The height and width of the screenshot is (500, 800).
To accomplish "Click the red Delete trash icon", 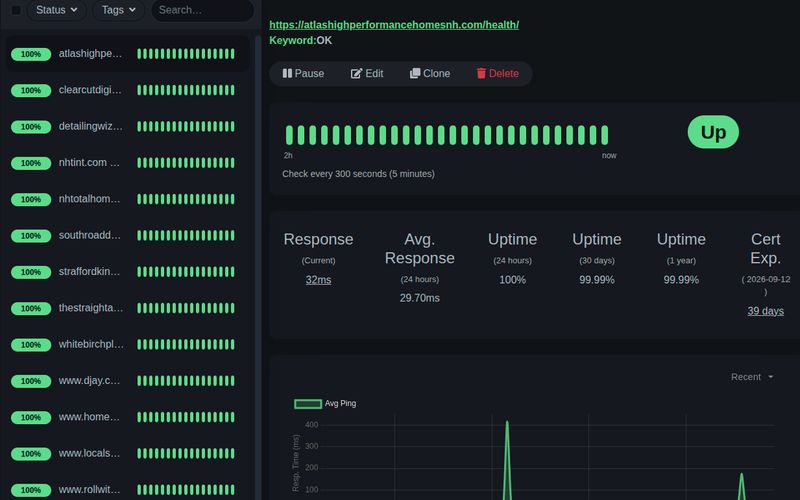I will click(x=481, y=73).
